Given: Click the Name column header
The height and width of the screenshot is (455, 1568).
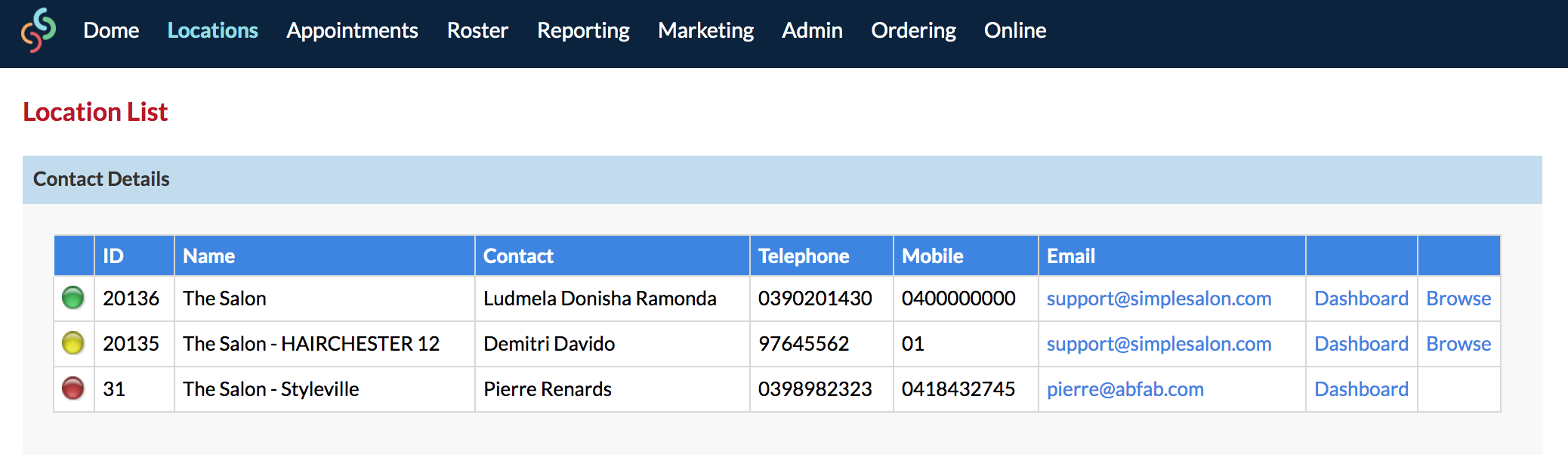Looking at the screenshot, I should click(x=209, y=256).
